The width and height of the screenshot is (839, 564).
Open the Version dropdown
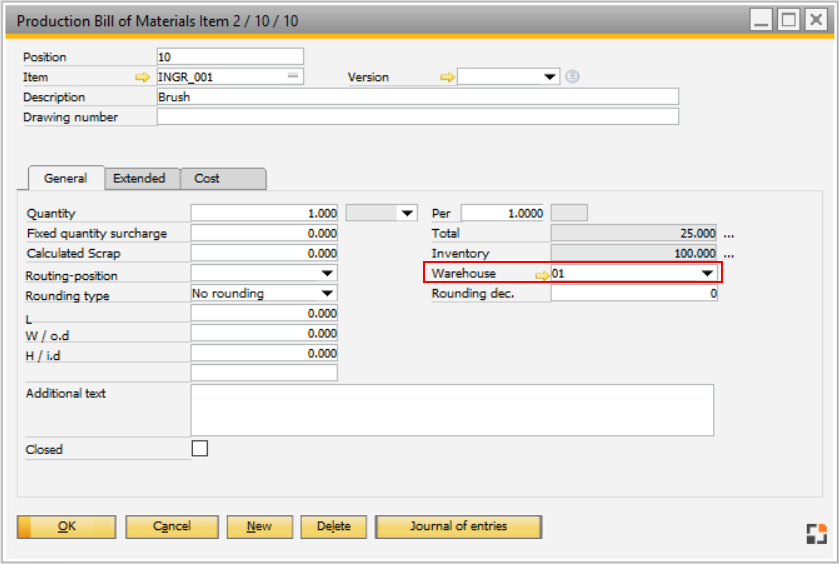point(550,77)
